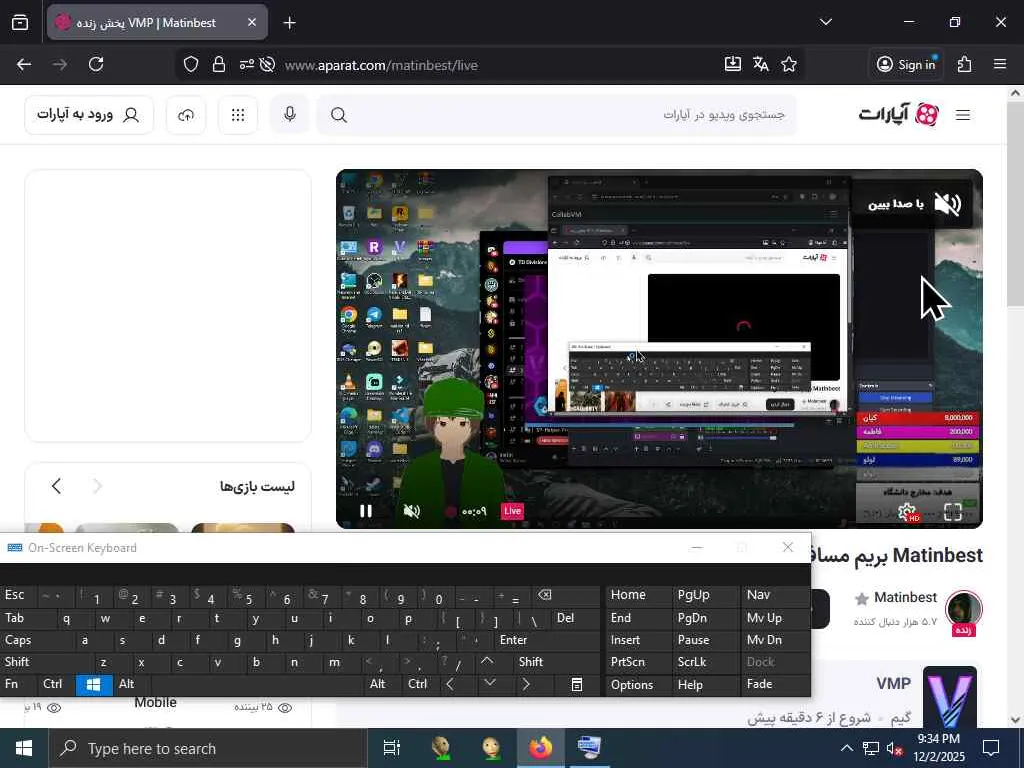
Task: Click the Aparat upload cloud icon
Action: (186, 115)
